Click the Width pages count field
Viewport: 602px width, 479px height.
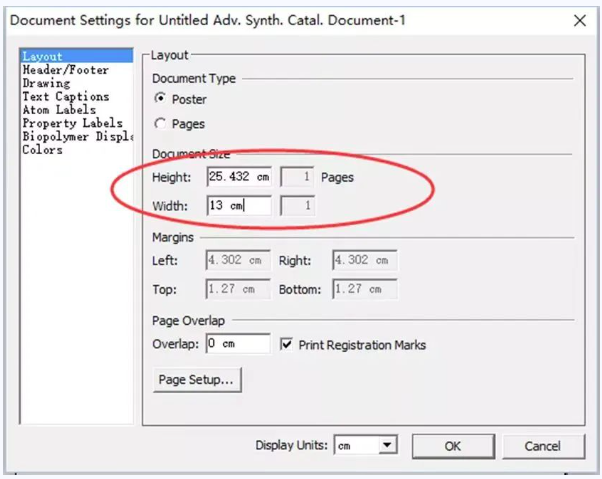[x=297, y=205]
